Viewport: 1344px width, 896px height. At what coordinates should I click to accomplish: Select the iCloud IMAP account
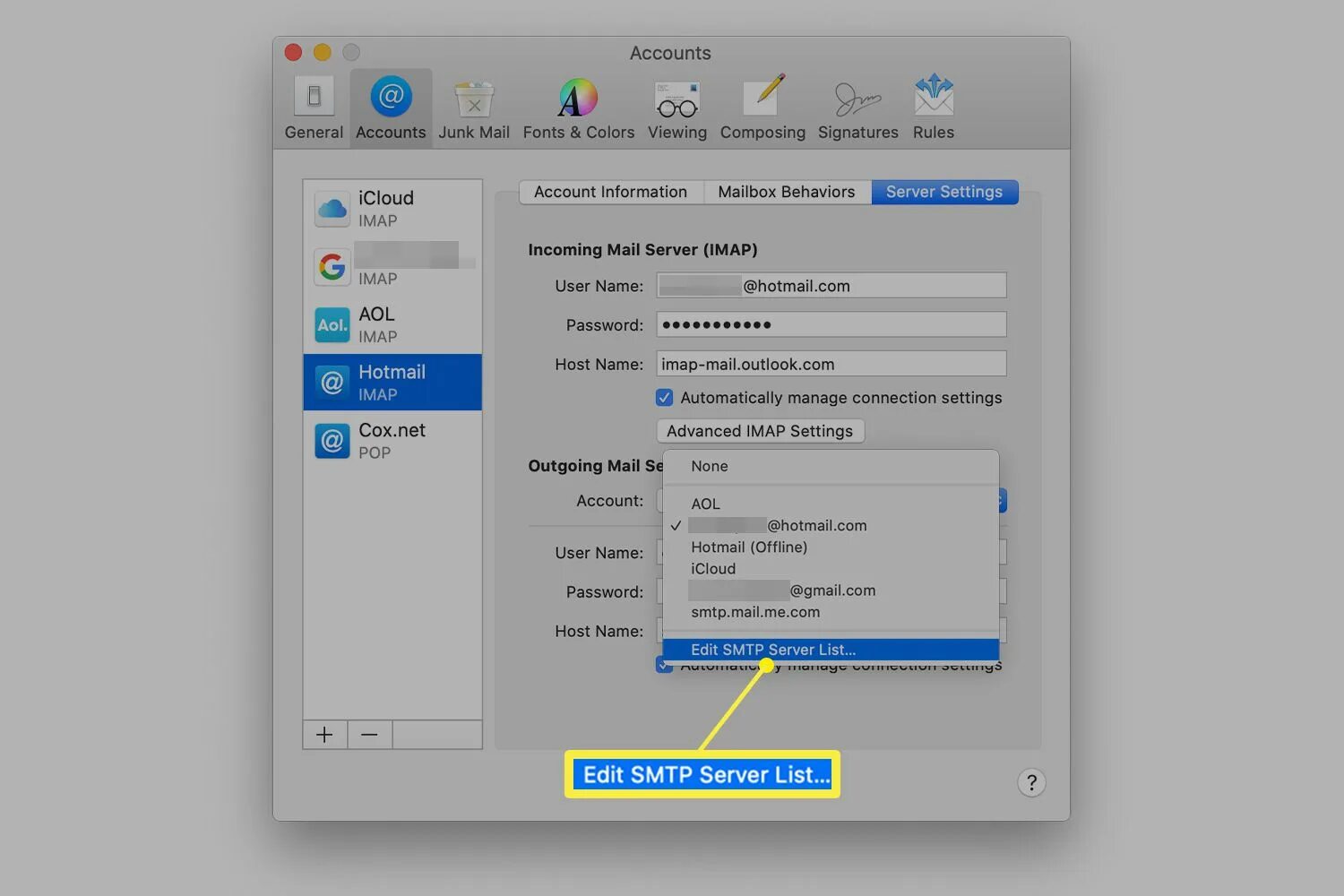pos(392,208)
